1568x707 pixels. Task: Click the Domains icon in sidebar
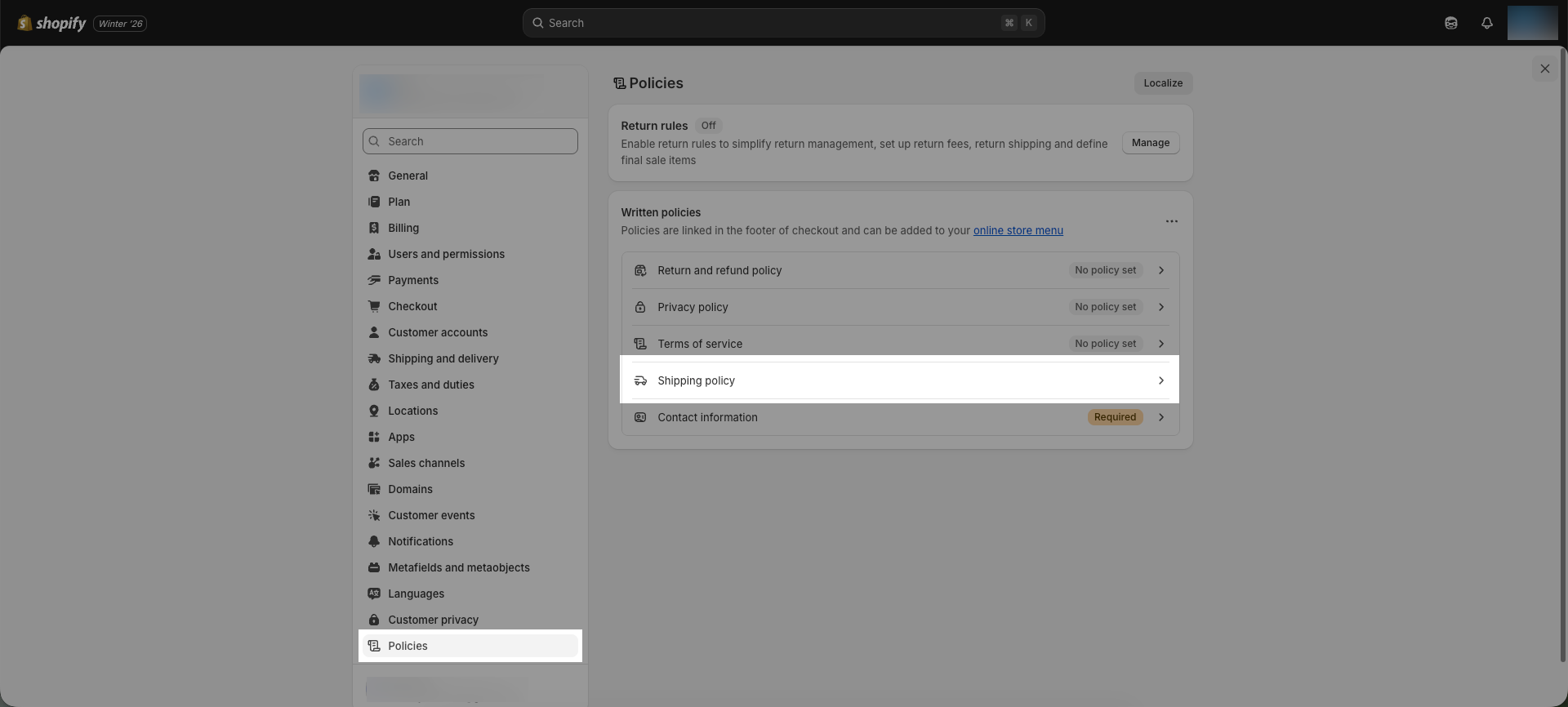tap(374, 489)
